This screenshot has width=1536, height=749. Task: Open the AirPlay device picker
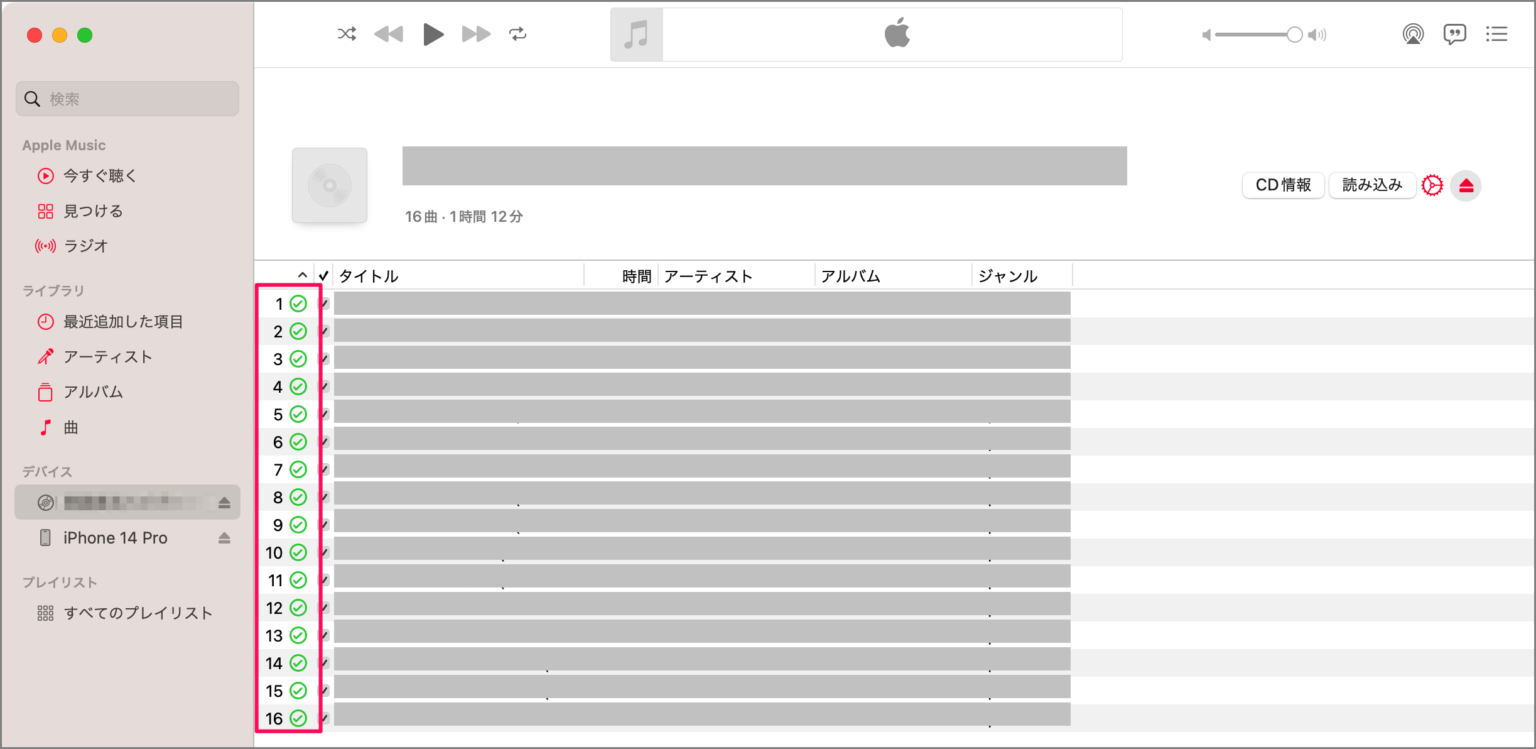pos(1413,34)
